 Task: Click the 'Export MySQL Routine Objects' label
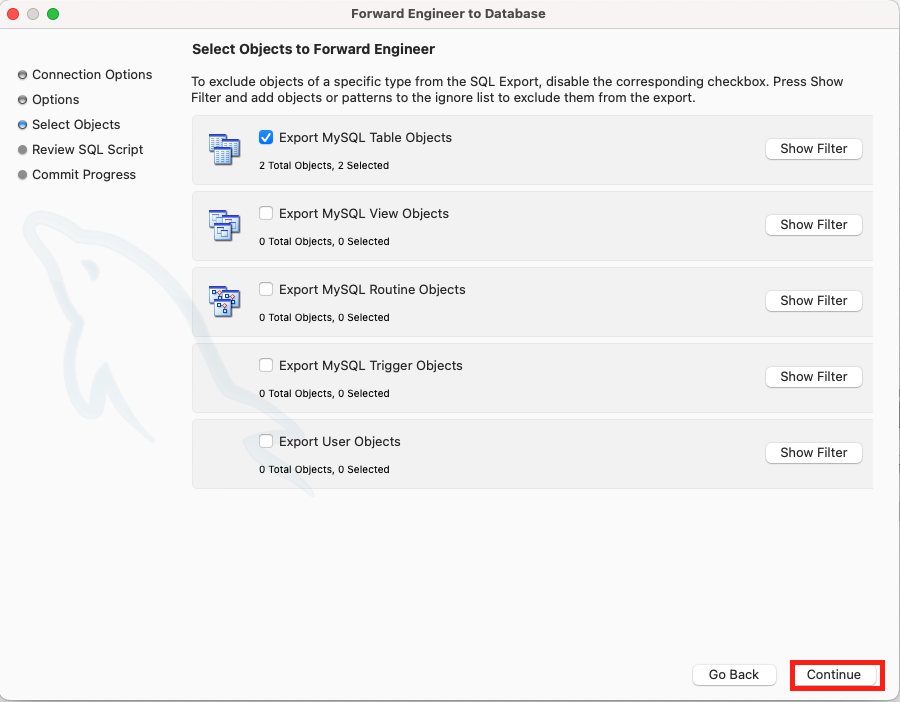coord(372,289)
